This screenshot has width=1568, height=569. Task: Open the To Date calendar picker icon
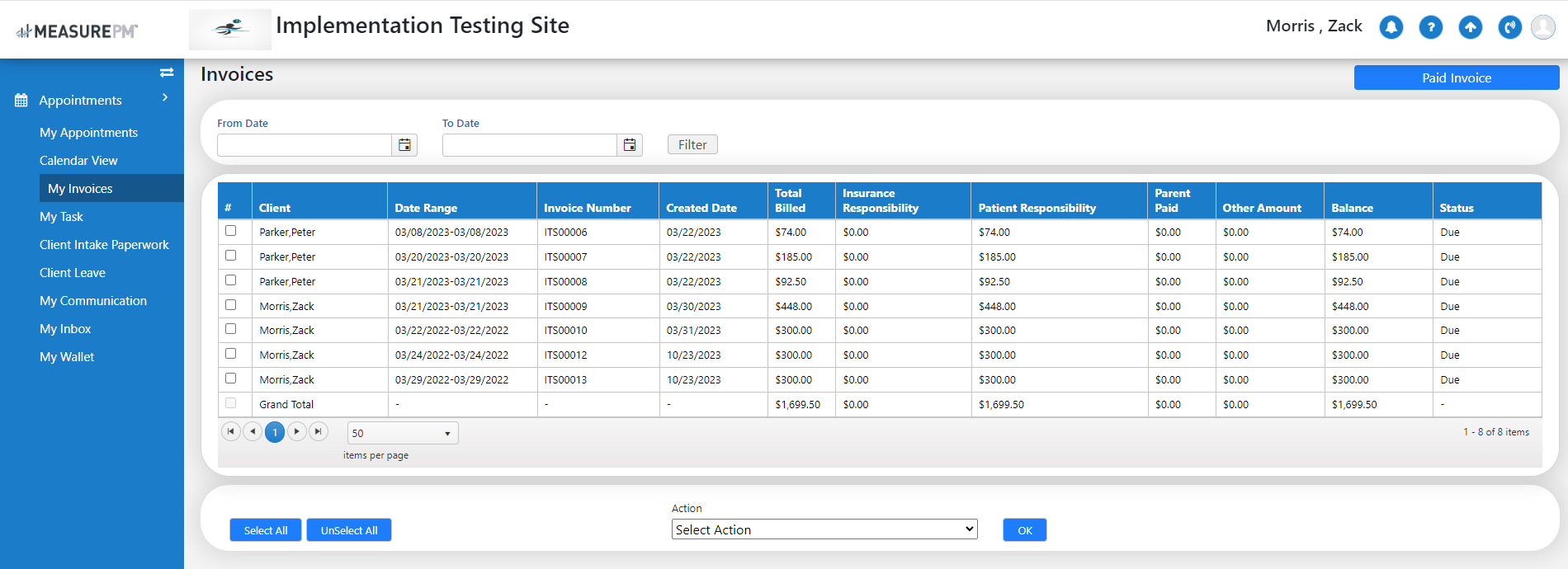630,145
